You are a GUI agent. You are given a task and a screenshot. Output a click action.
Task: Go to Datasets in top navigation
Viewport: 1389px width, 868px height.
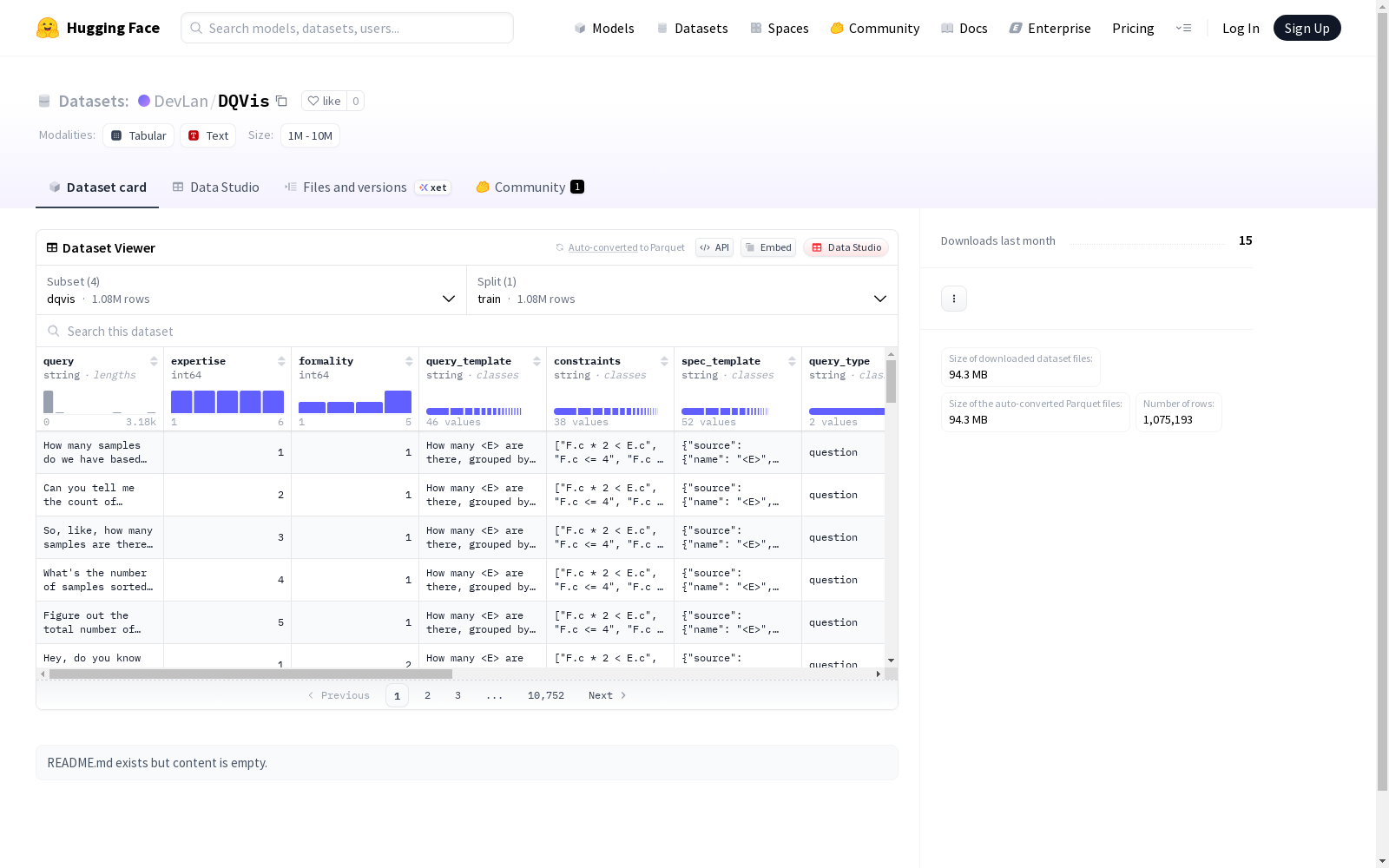[x=692, y=28]
